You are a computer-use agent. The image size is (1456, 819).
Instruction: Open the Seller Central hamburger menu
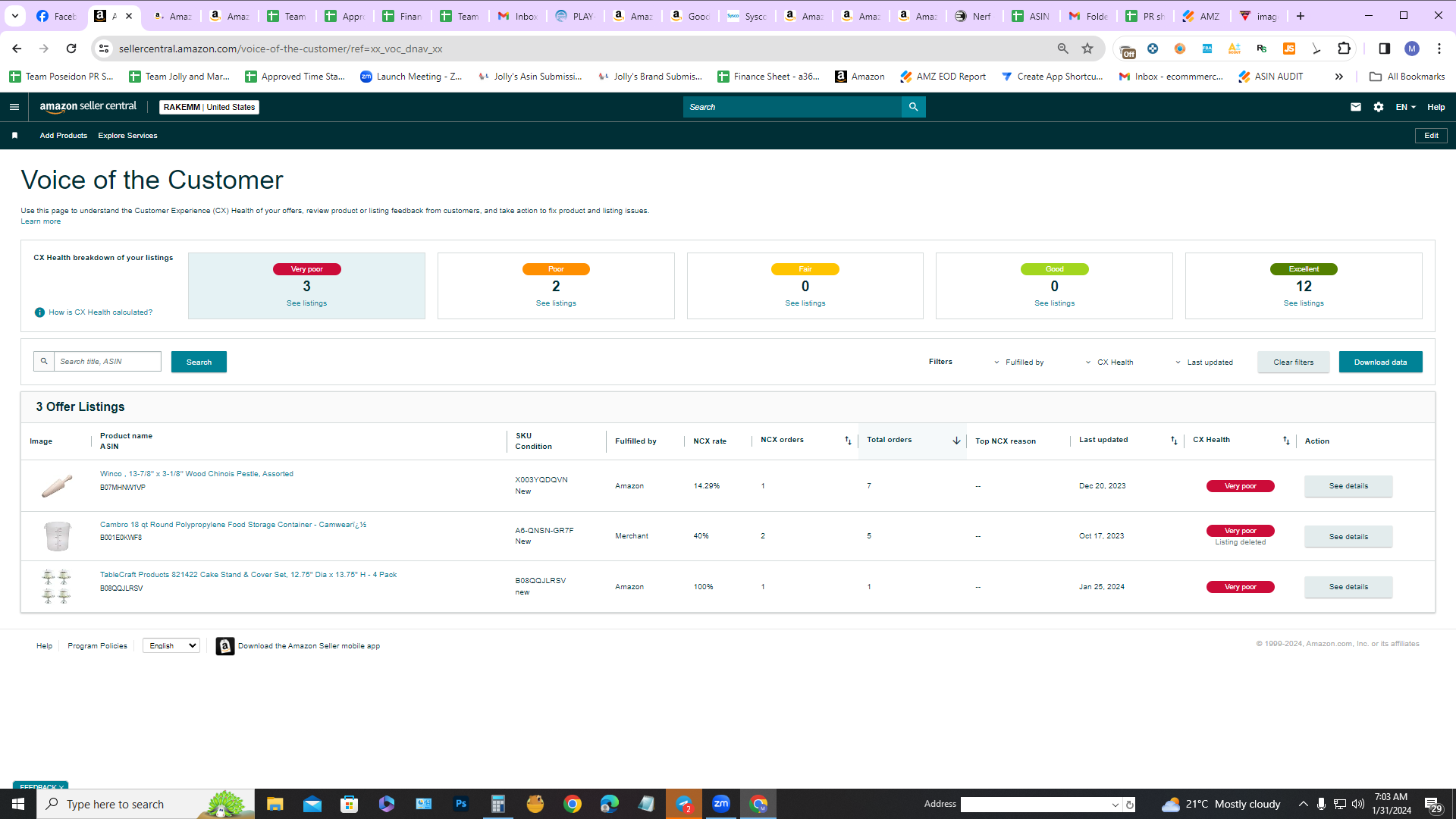pyautogui.click(x=14, y=107)
